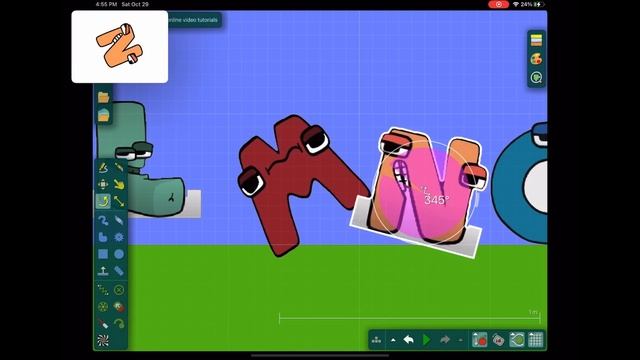Start the simulation with Play
The height and width of the screenshot is (360, 640).
coord(426,340)
